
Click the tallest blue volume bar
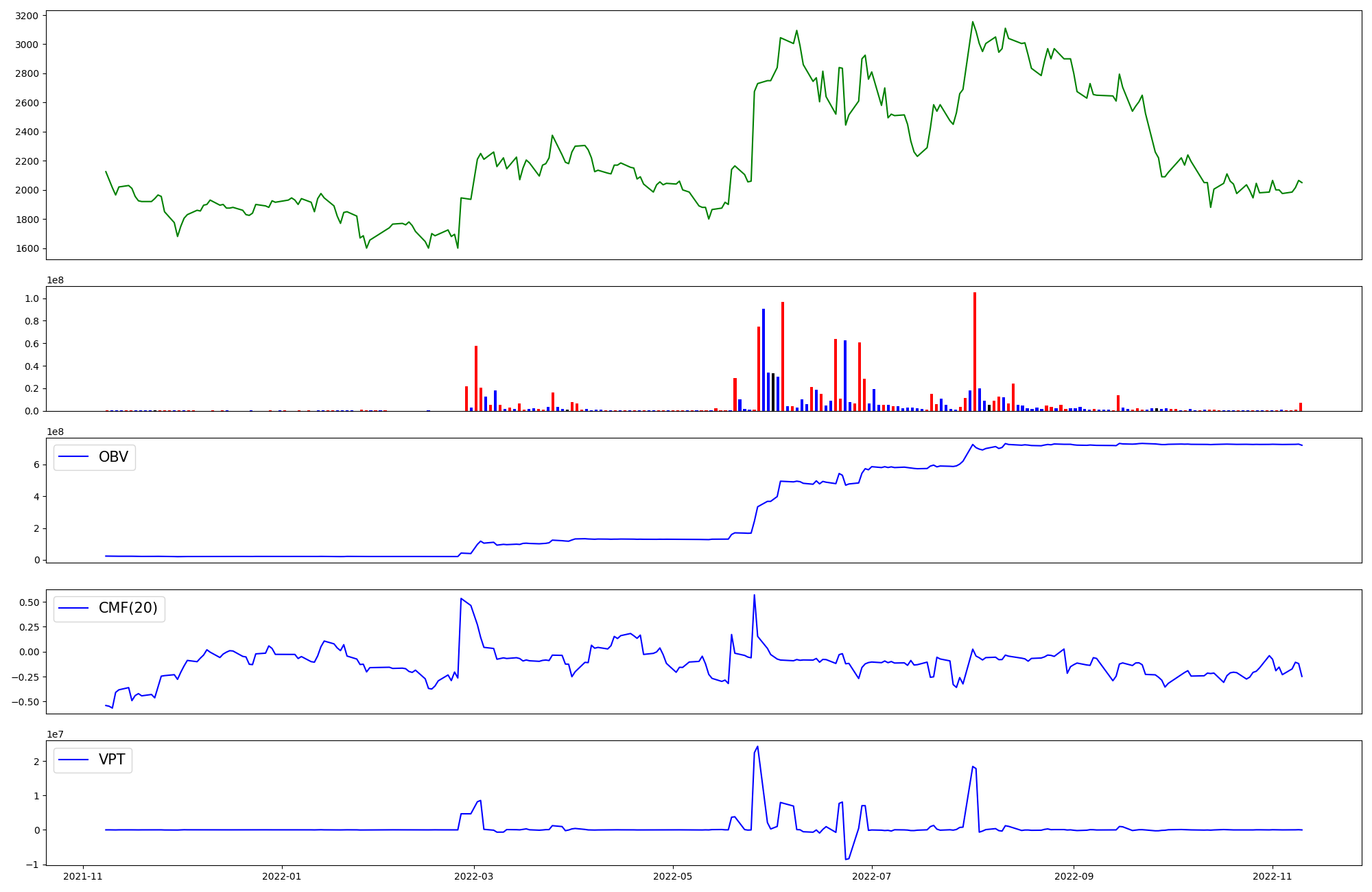[x=764, y=360]
